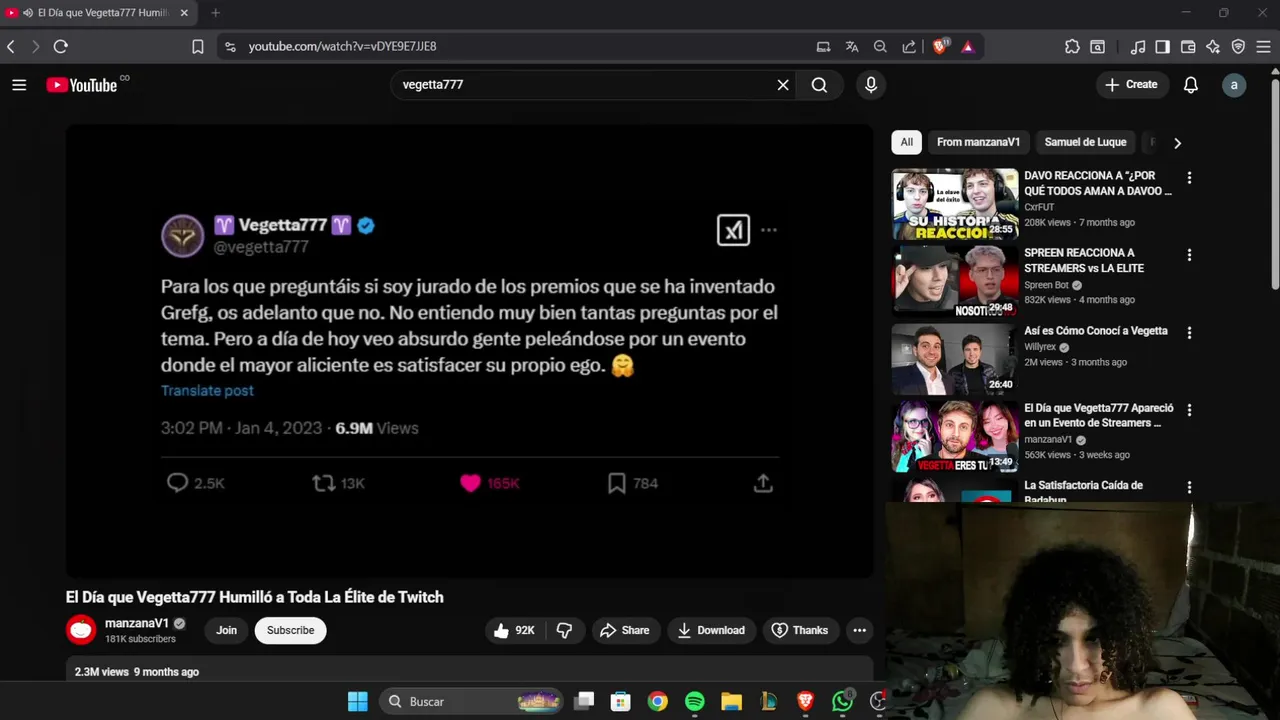The width and height of the screenshot is (1280, 720).
Task: Download the video
Action: 711,630
